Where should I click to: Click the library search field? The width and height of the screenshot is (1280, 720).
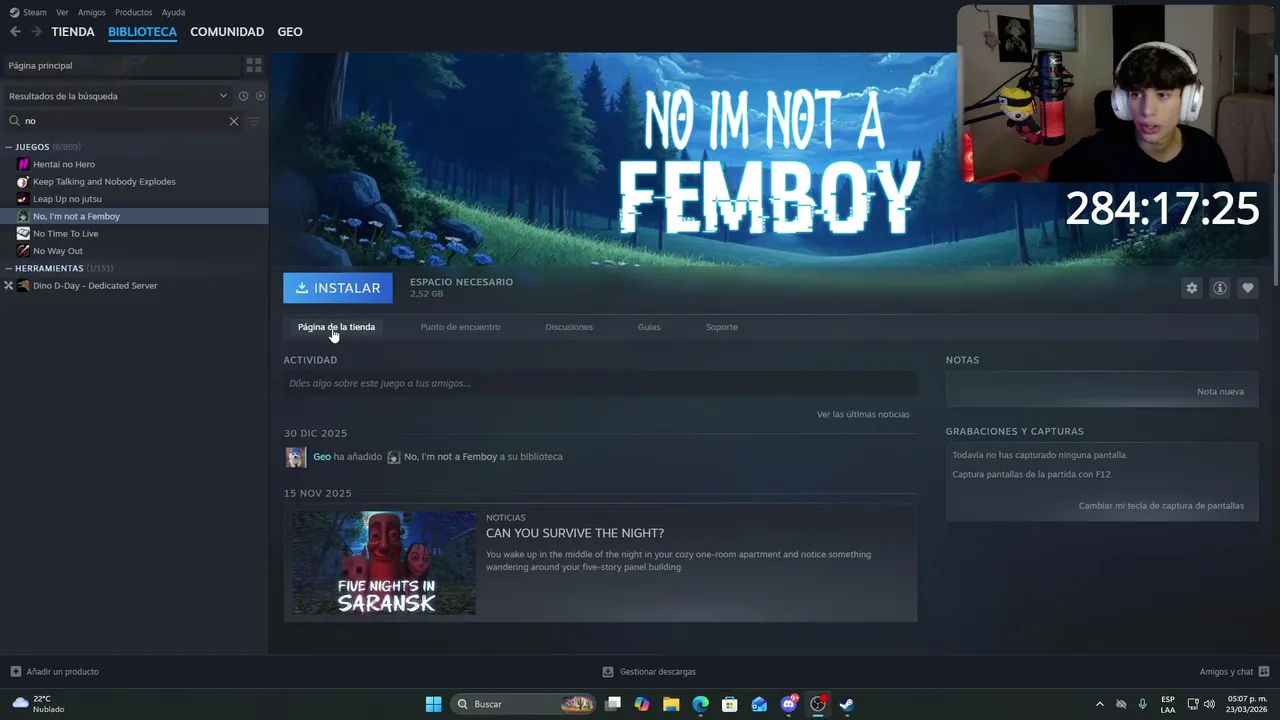pos(125,121)
